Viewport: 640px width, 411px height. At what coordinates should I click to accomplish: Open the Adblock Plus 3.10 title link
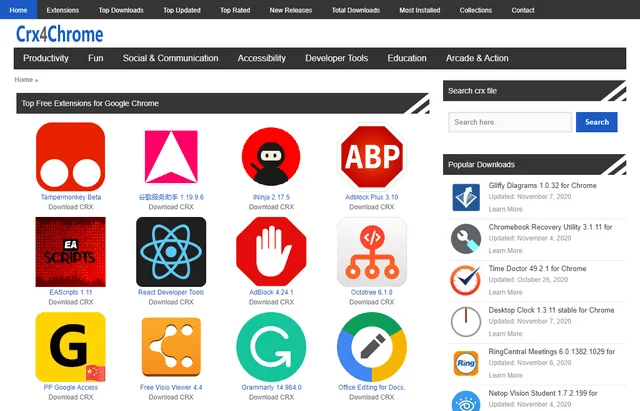[x=371, y=197]
